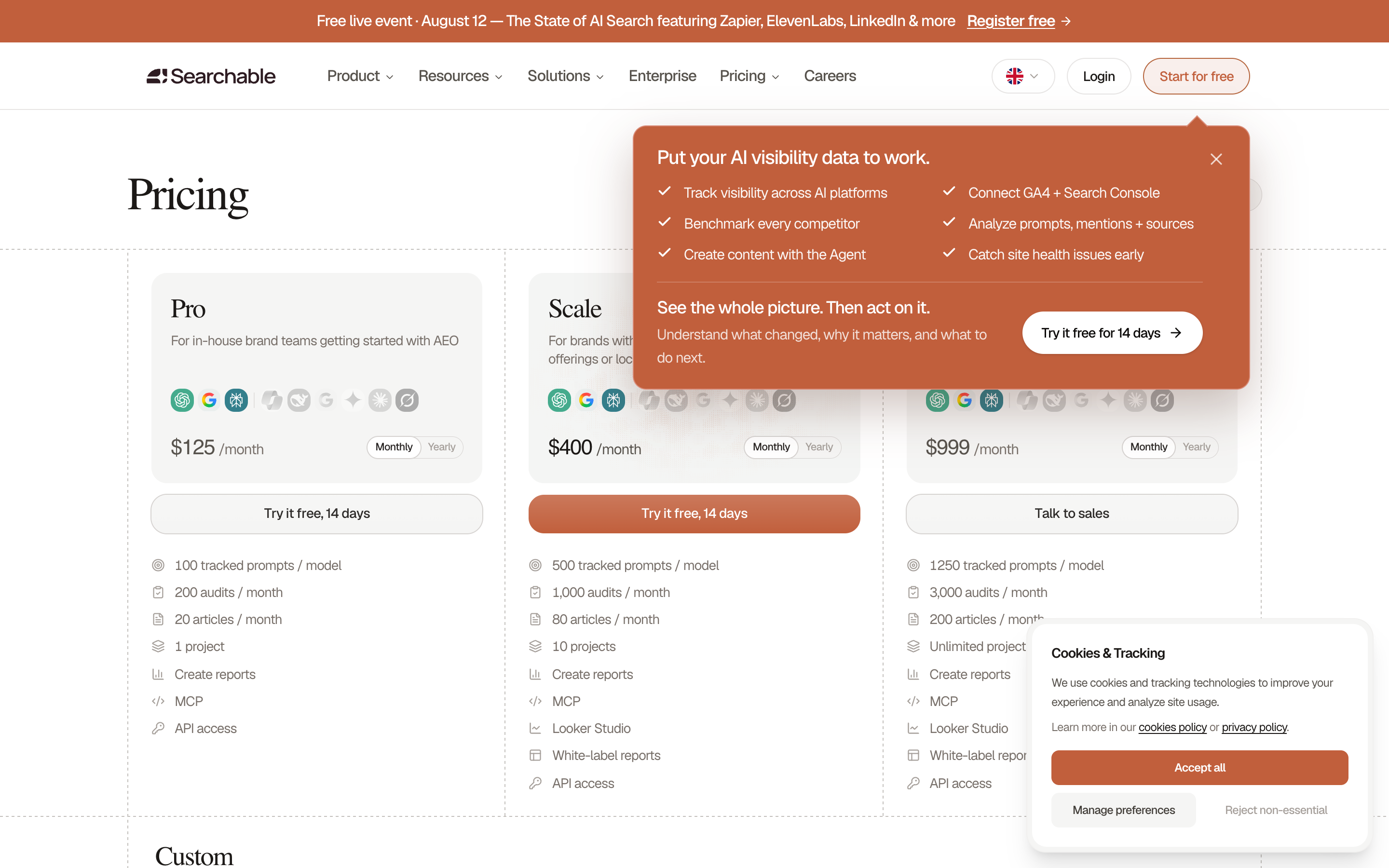Switch Pro plan to Yearly billing

441,447
